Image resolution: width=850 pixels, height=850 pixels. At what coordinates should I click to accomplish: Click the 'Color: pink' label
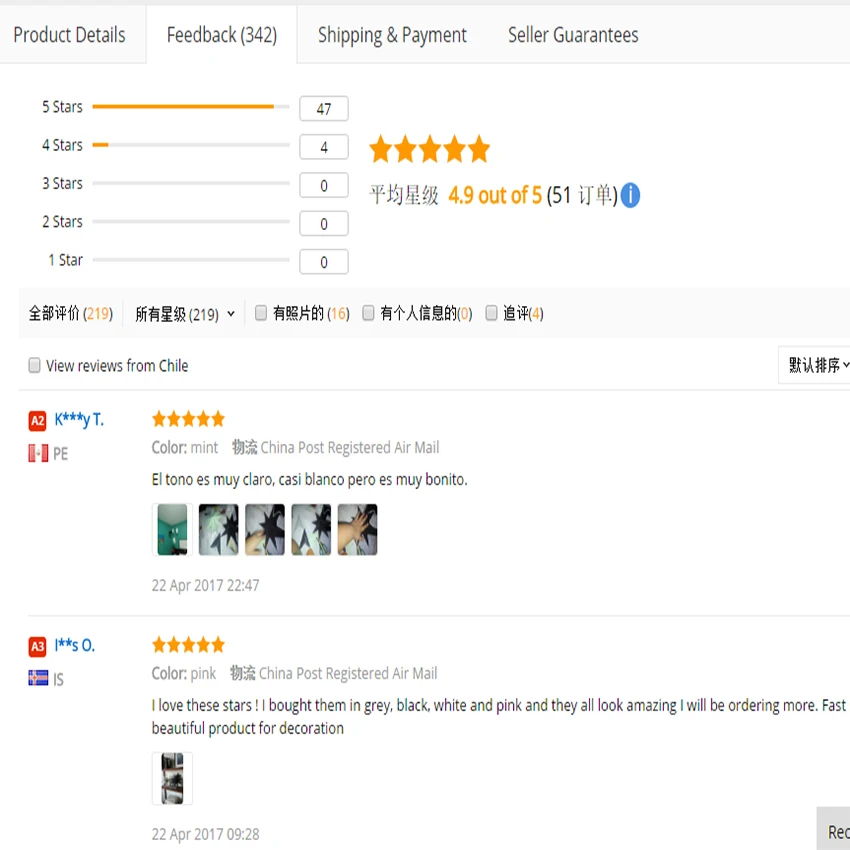pyautogui.click(x=183, y=673)
